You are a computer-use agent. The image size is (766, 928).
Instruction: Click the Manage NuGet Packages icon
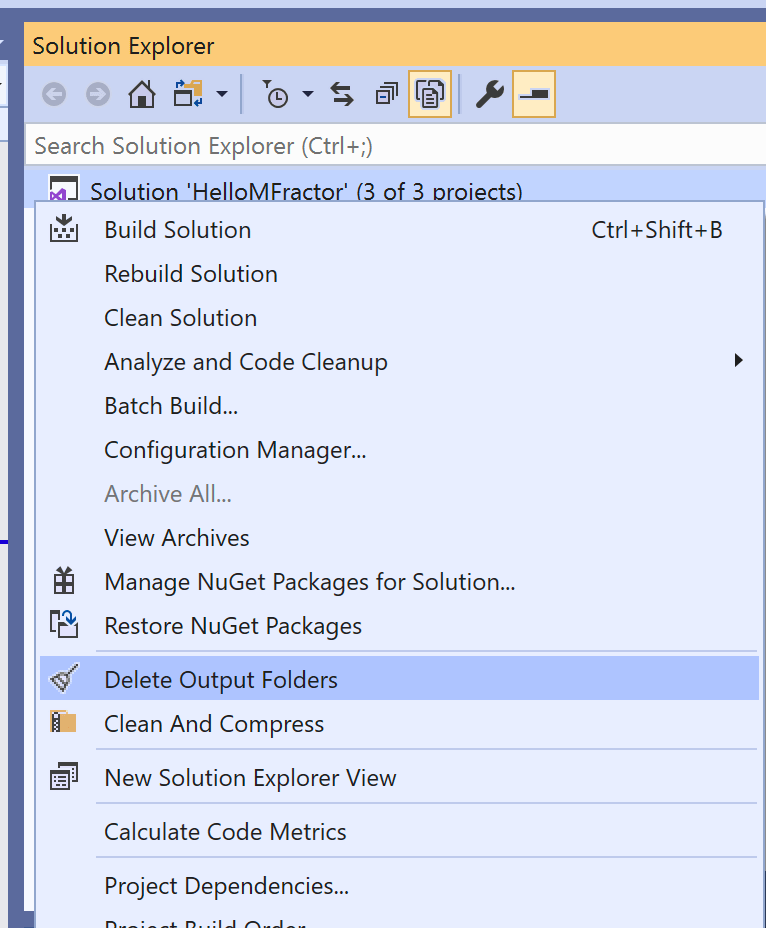(65, 581)
